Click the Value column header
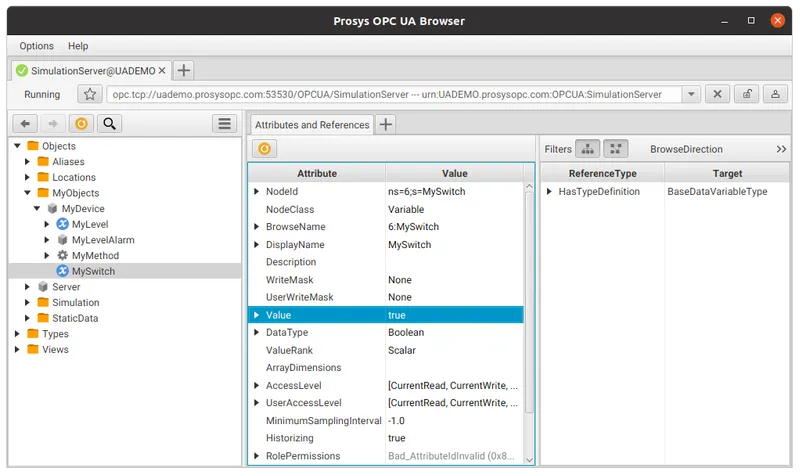Image resolution: width=800 pixels, height=475 pixels. point(455,173)
